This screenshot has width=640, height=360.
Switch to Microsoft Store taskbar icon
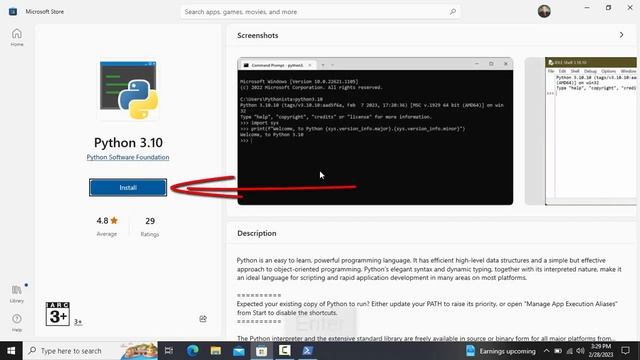[x=262, y=351]
